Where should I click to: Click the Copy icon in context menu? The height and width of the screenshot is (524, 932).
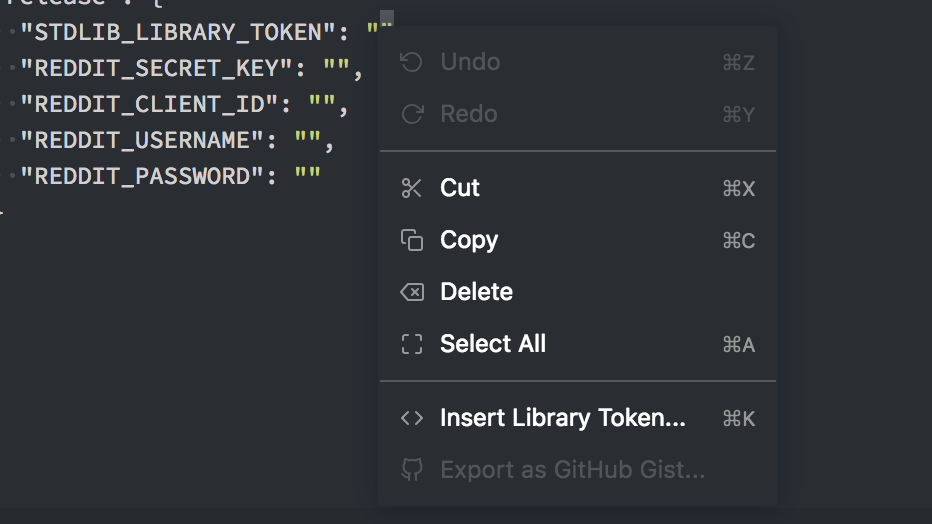coord(411,240)
